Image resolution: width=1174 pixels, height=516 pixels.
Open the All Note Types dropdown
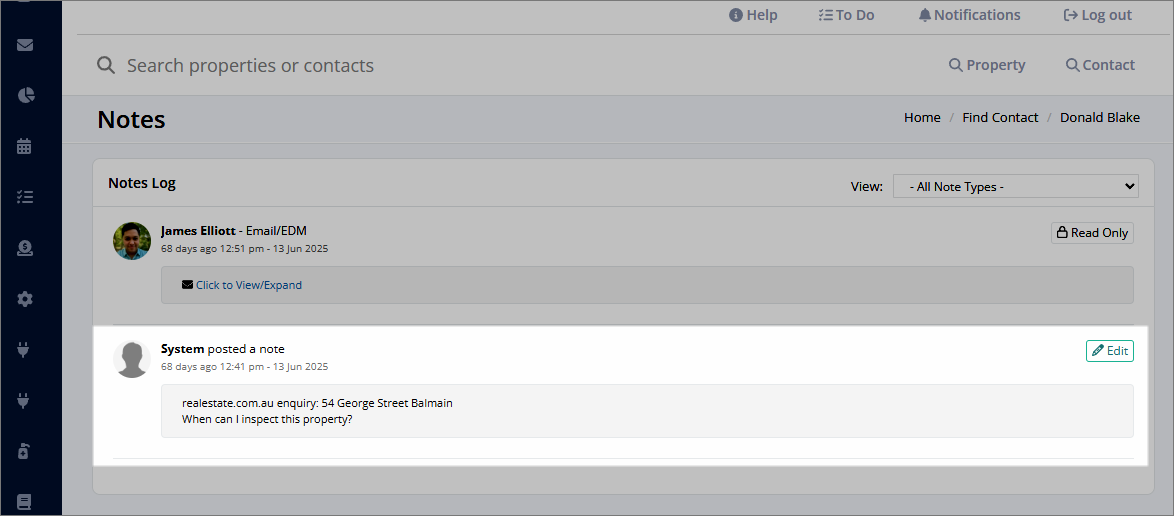point(1015,186)
